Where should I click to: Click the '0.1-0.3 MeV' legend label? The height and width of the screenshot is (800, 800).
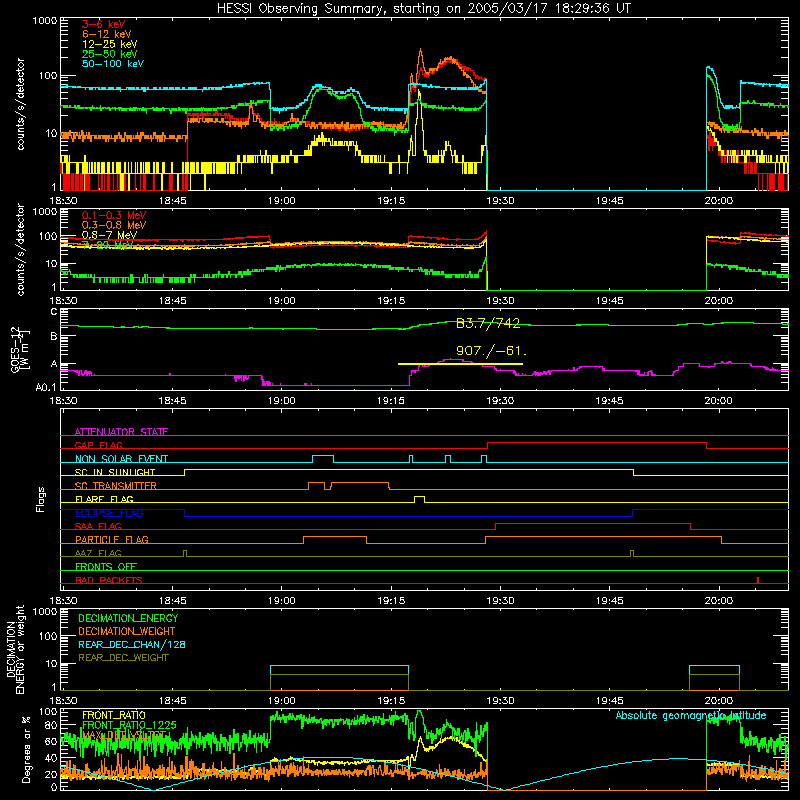(x=114, y=215)
